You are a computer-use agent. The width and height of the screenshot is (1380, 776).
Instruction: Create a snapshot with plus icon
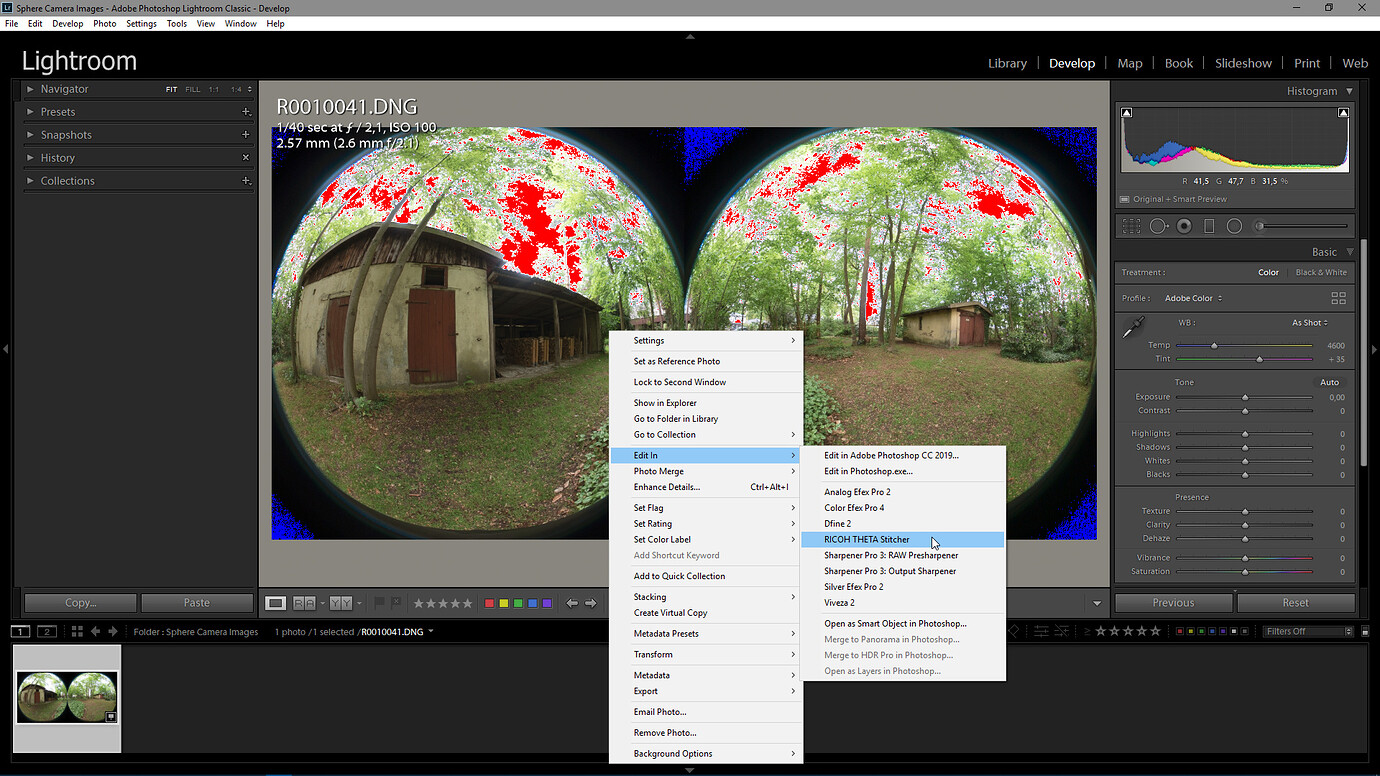[246, 134]
